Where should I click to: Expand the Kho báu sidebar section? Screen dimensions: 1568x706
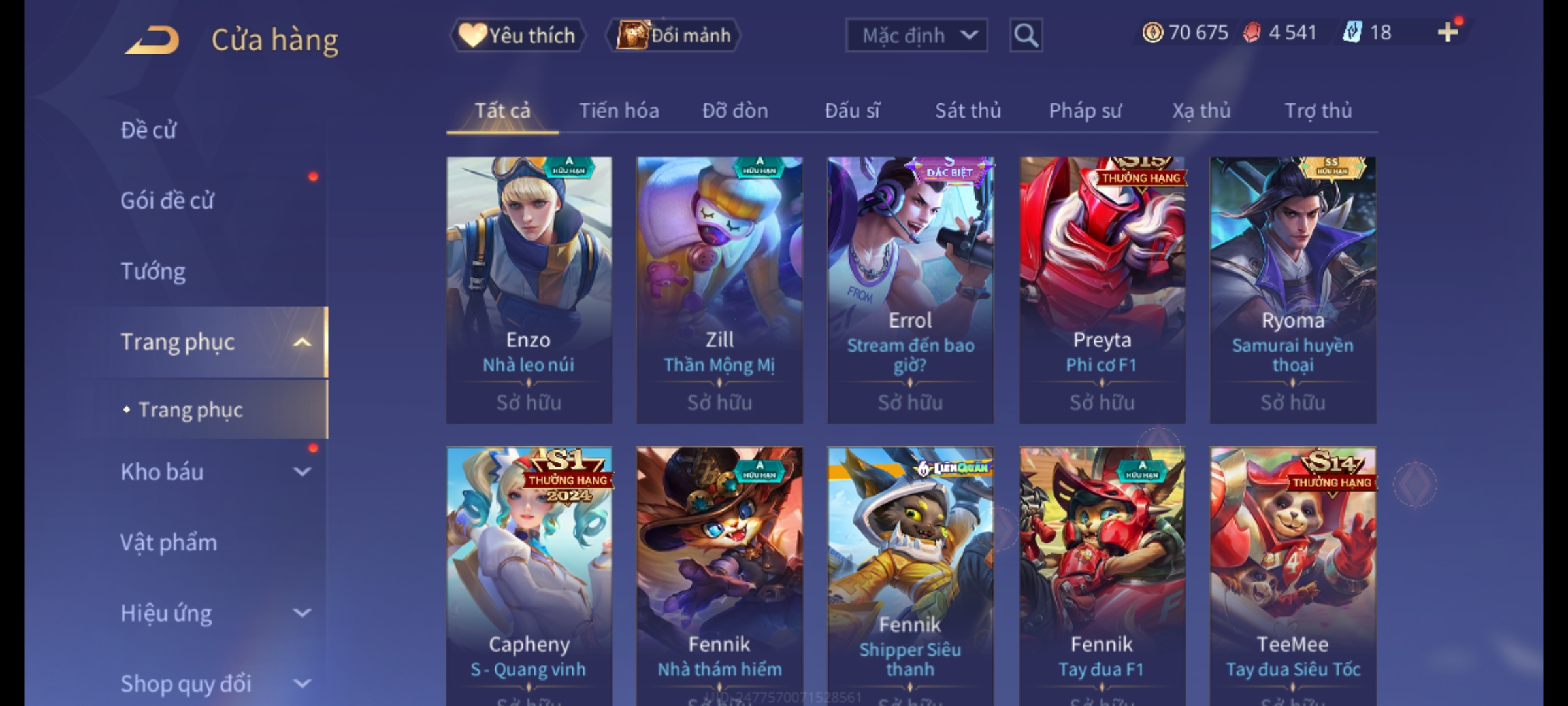pos(302,471)
